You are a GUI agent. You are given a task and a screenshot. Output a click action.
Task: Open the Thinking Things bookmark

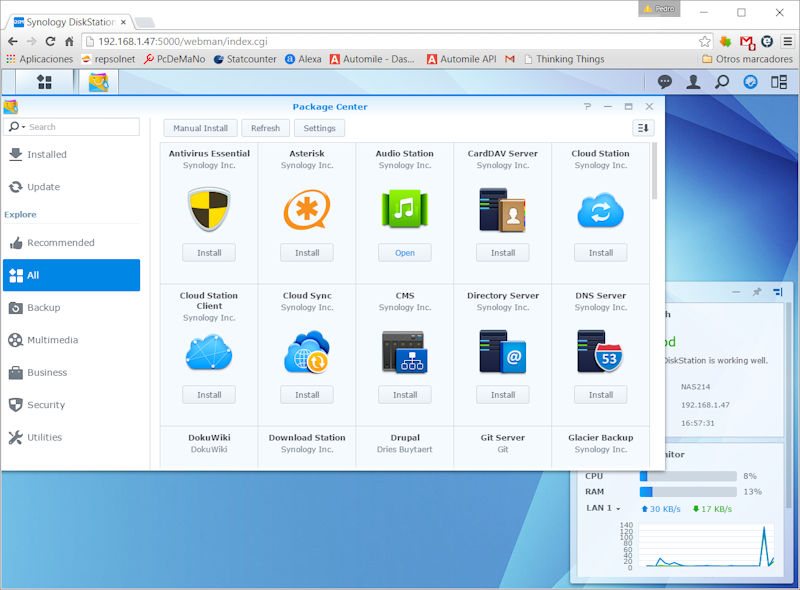pos(564,59)
